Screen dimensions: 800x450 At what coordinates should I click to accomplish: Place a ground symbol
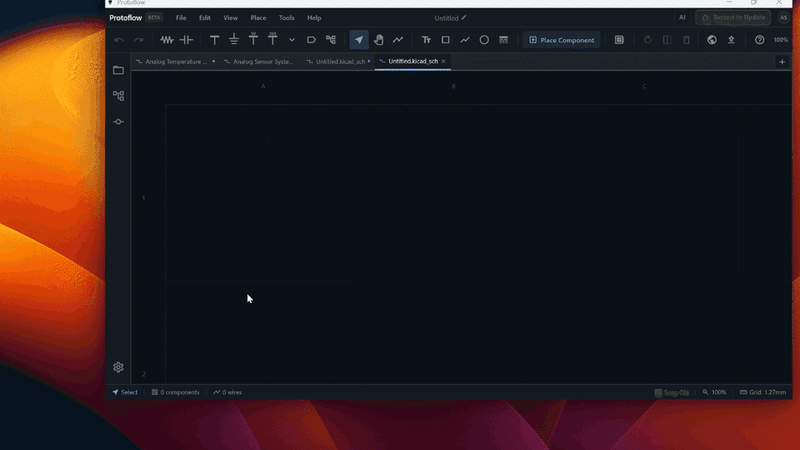tap(234, 39)
